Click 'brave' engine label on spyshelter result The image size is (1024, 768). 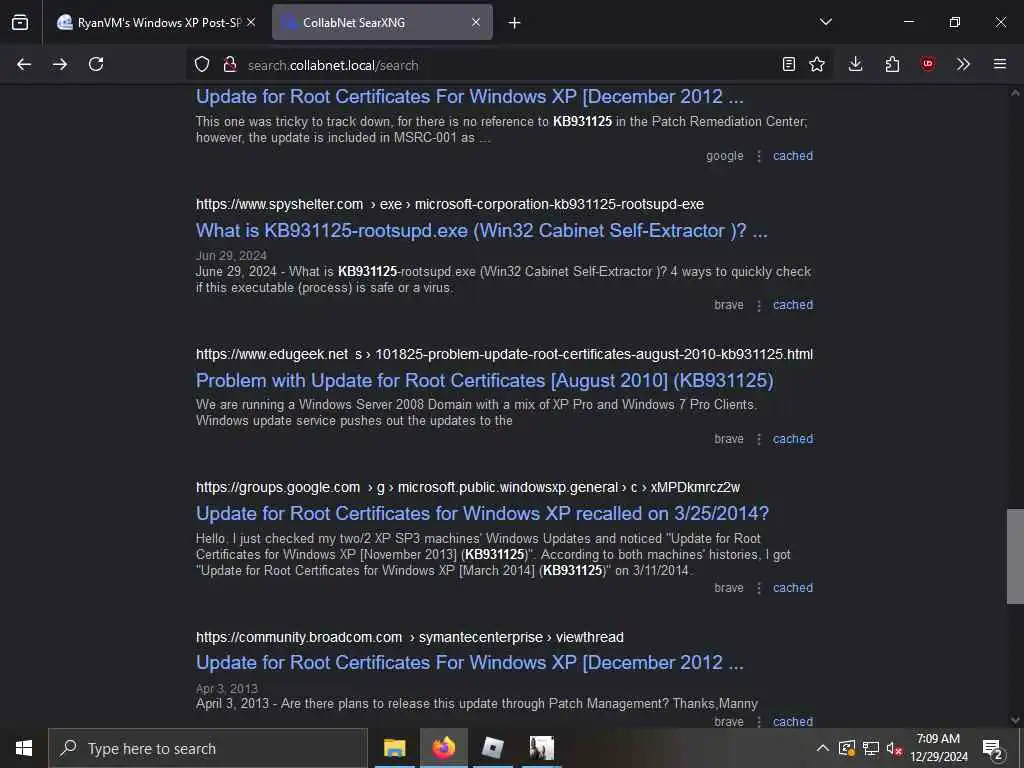729,305
